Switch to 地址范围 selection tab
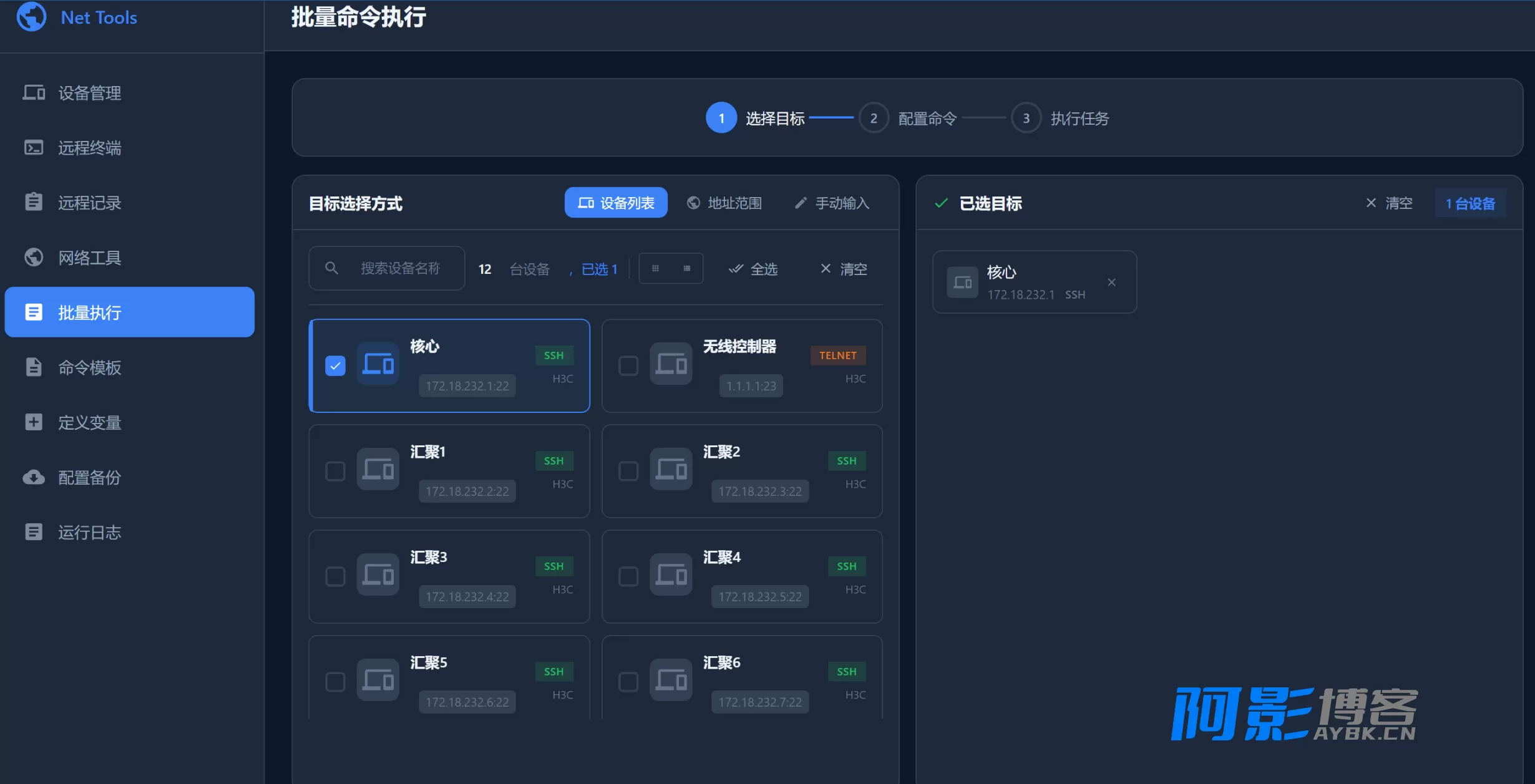Screen dimensions: 1535x784 pyautogui.click(x=724, y=203)
